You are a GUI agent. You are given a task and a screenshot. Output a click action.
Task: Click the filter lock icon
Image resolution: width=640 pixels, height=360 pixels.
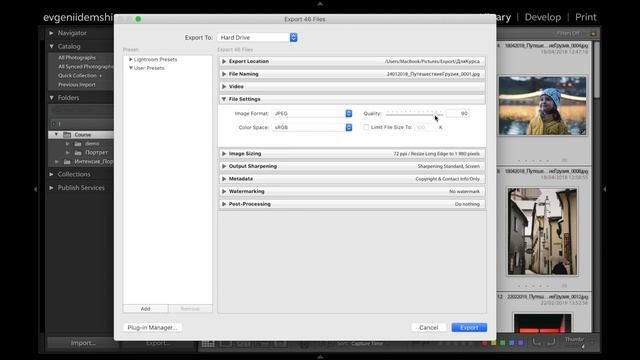(x=593, y=33)
